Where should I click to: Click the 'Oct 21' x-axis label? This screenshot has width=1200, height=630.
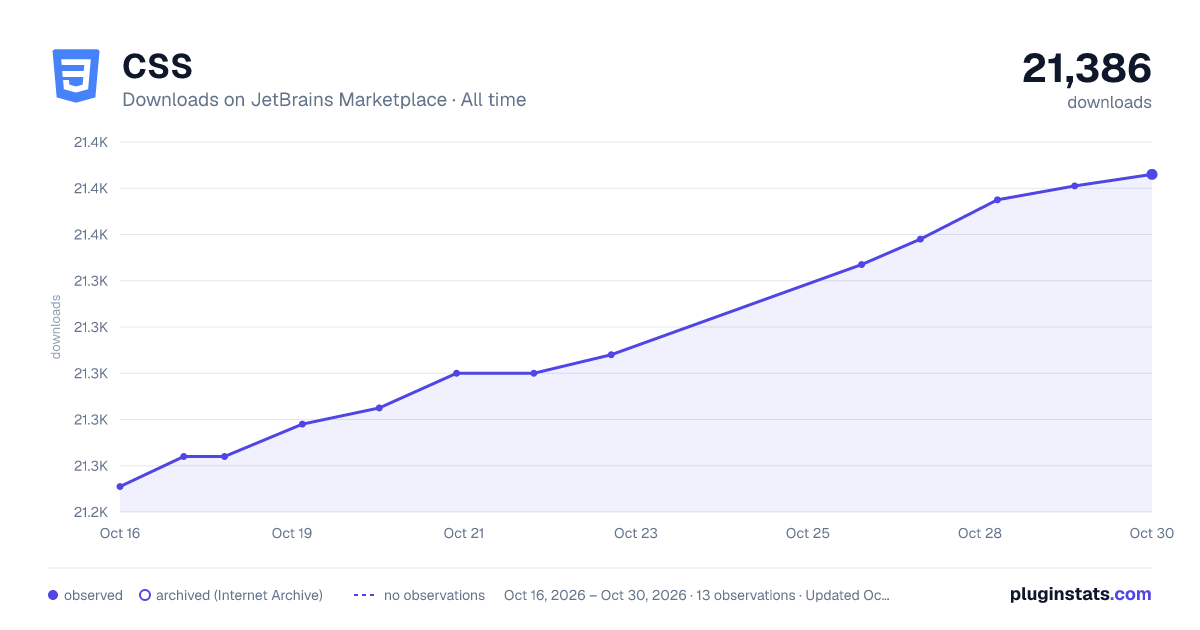tap(464, 533)
